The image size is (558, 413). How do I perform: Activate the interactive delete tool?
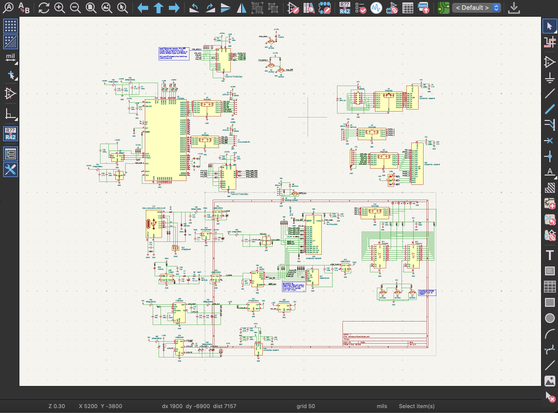549,396
